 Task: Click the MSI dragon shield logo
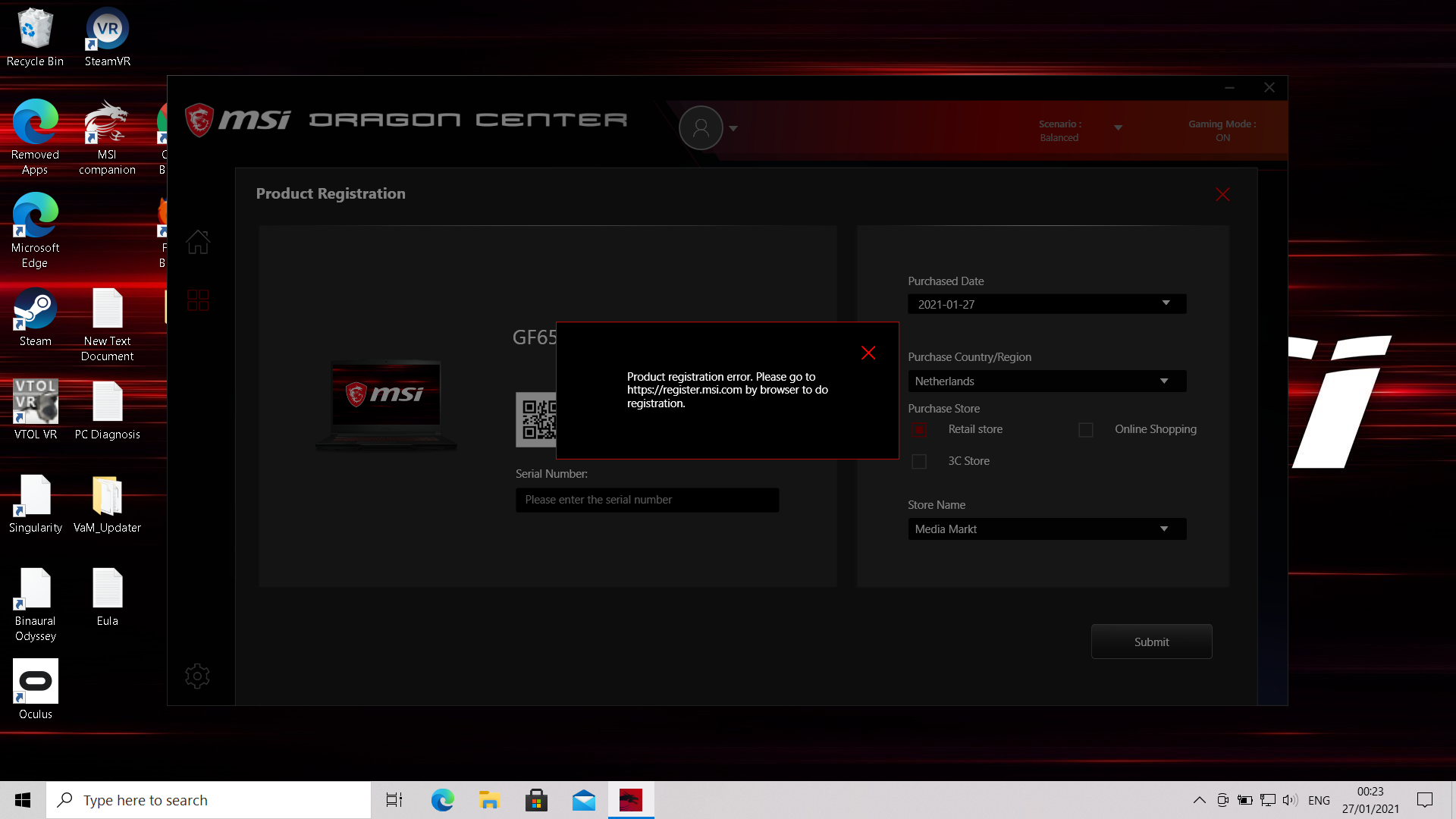click(199, 120)
